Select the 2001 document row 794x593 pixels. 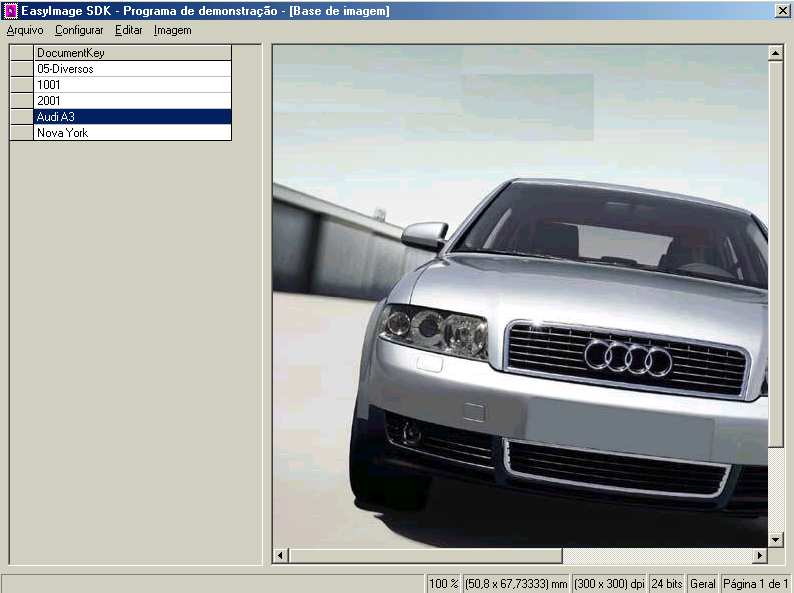[x=132, y=101]
